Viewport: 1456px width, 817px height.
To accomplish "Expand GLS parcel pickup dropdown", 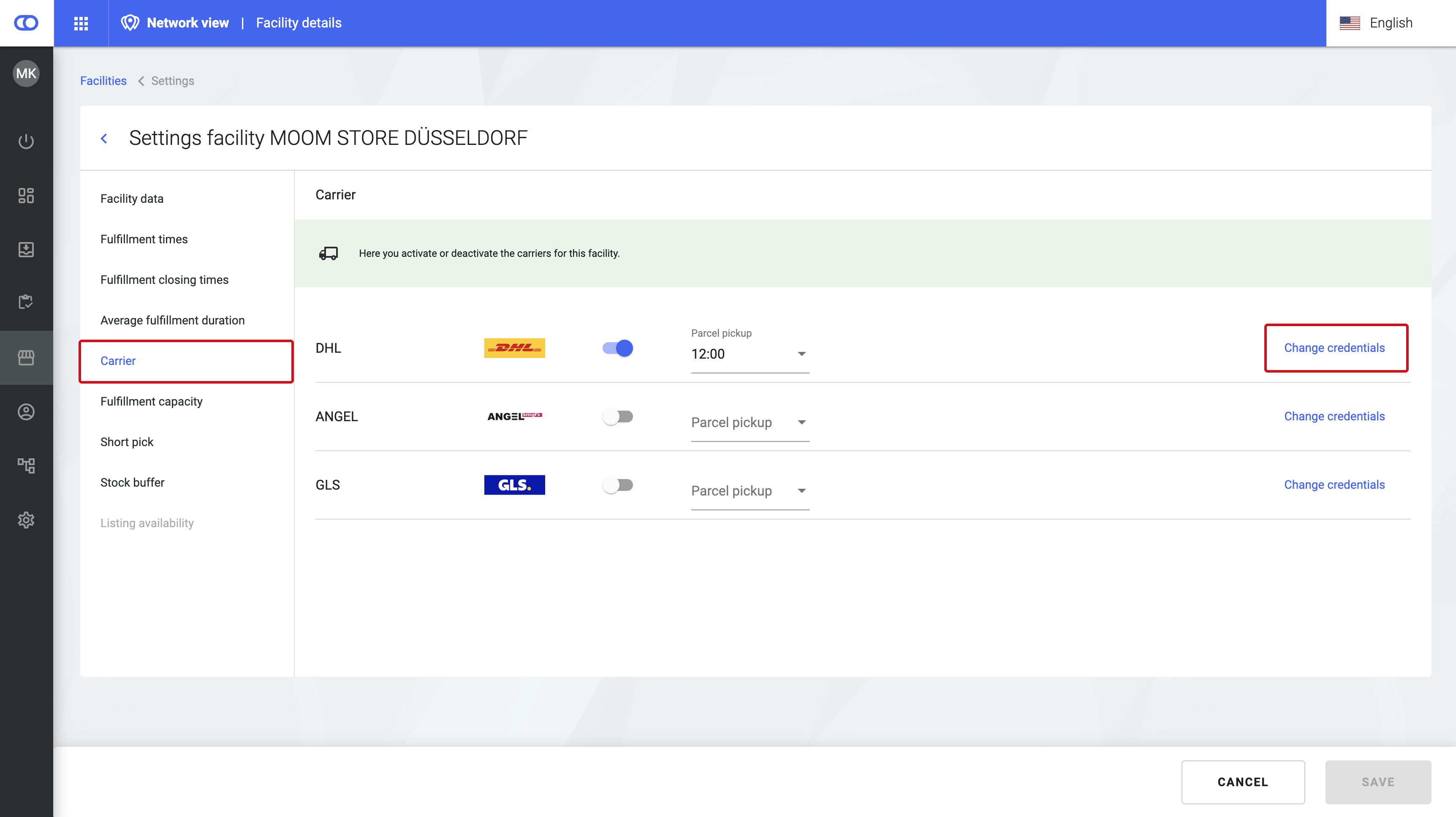I will click(x=750, y=491).
